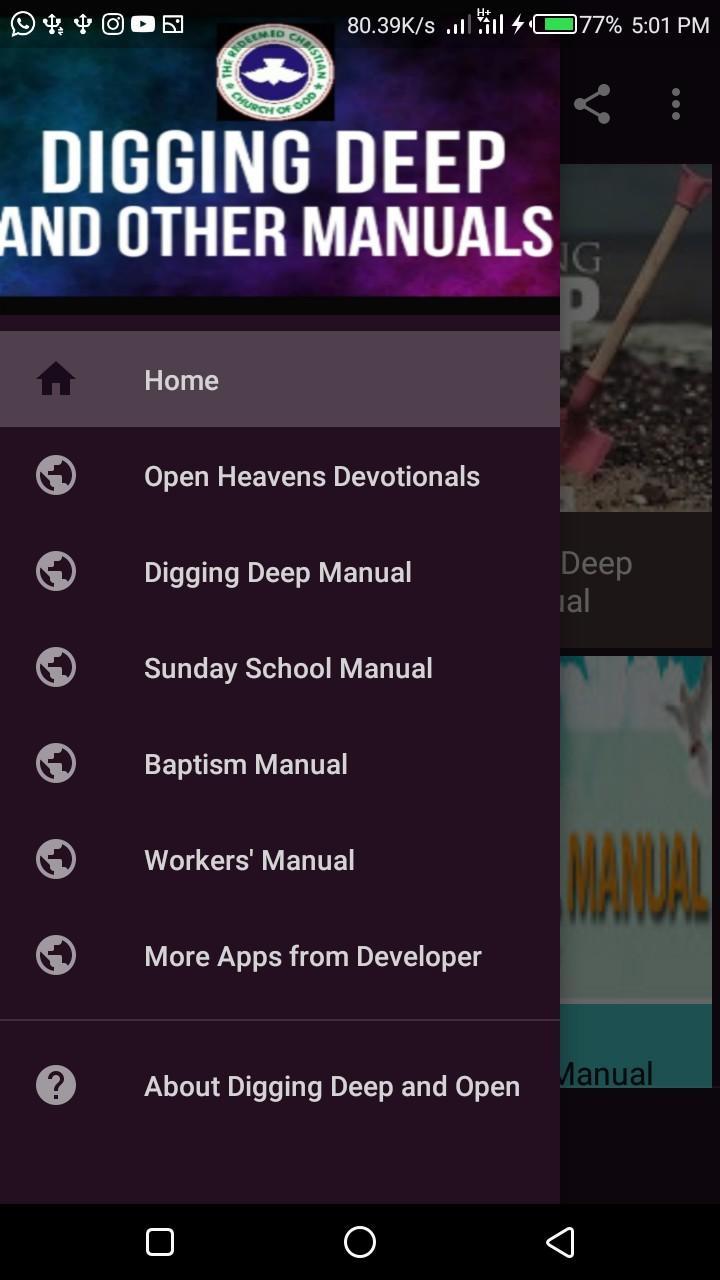Tap More Apps from Developer

pos(280,956)
